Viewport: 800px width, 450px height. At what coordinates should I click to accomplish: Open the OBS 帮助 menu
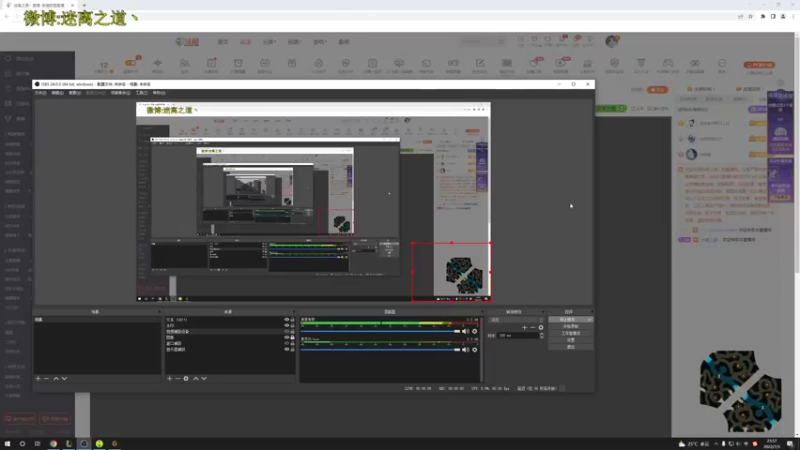159,93
